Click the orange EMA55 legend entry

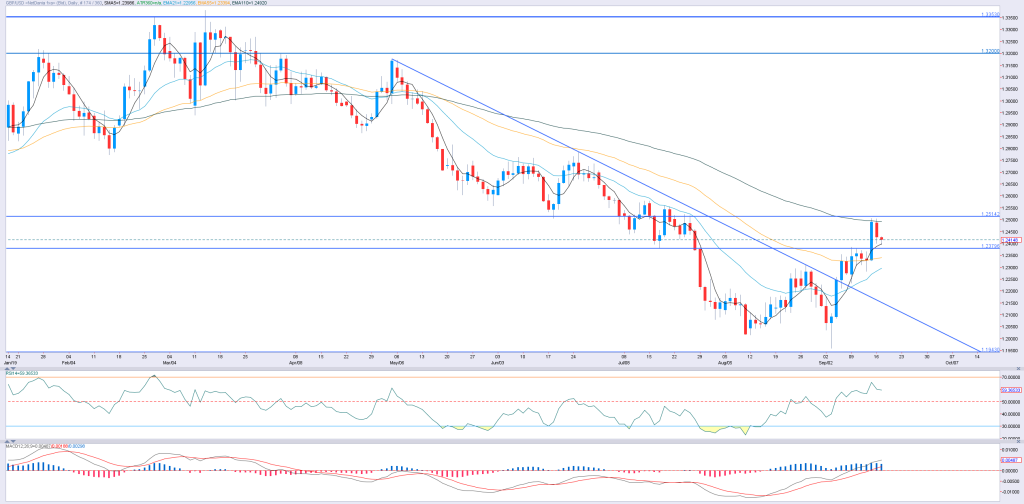coord(214,3)
